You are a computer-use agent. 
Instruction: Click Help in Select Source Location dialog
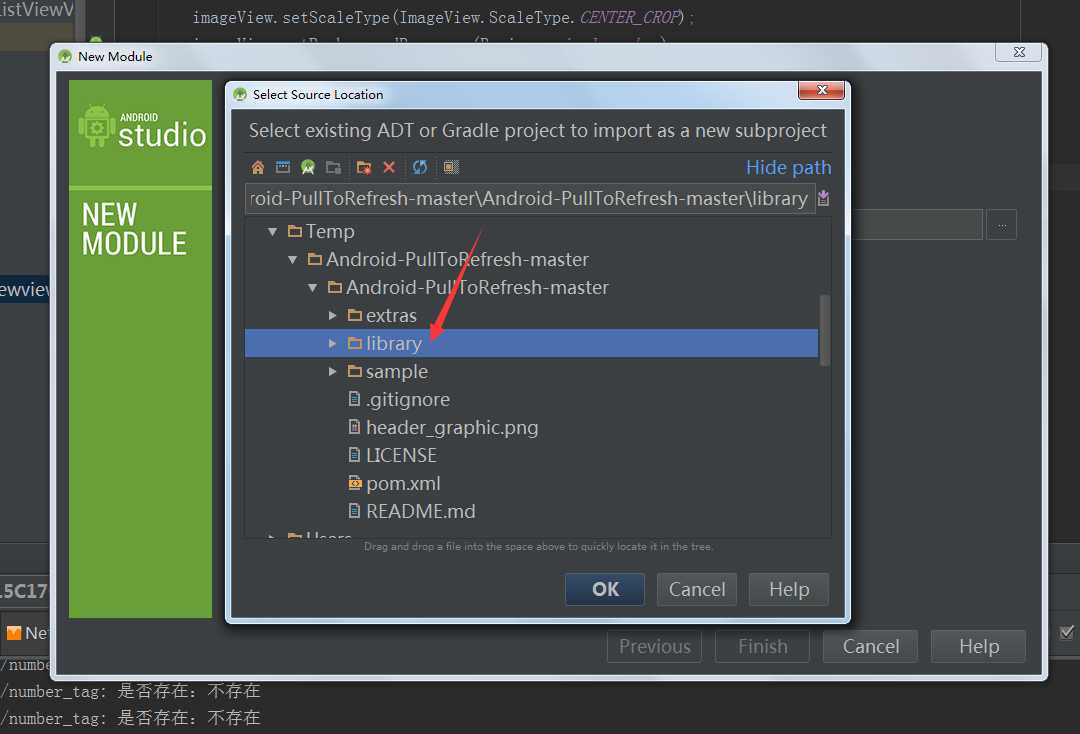point(789,589)
